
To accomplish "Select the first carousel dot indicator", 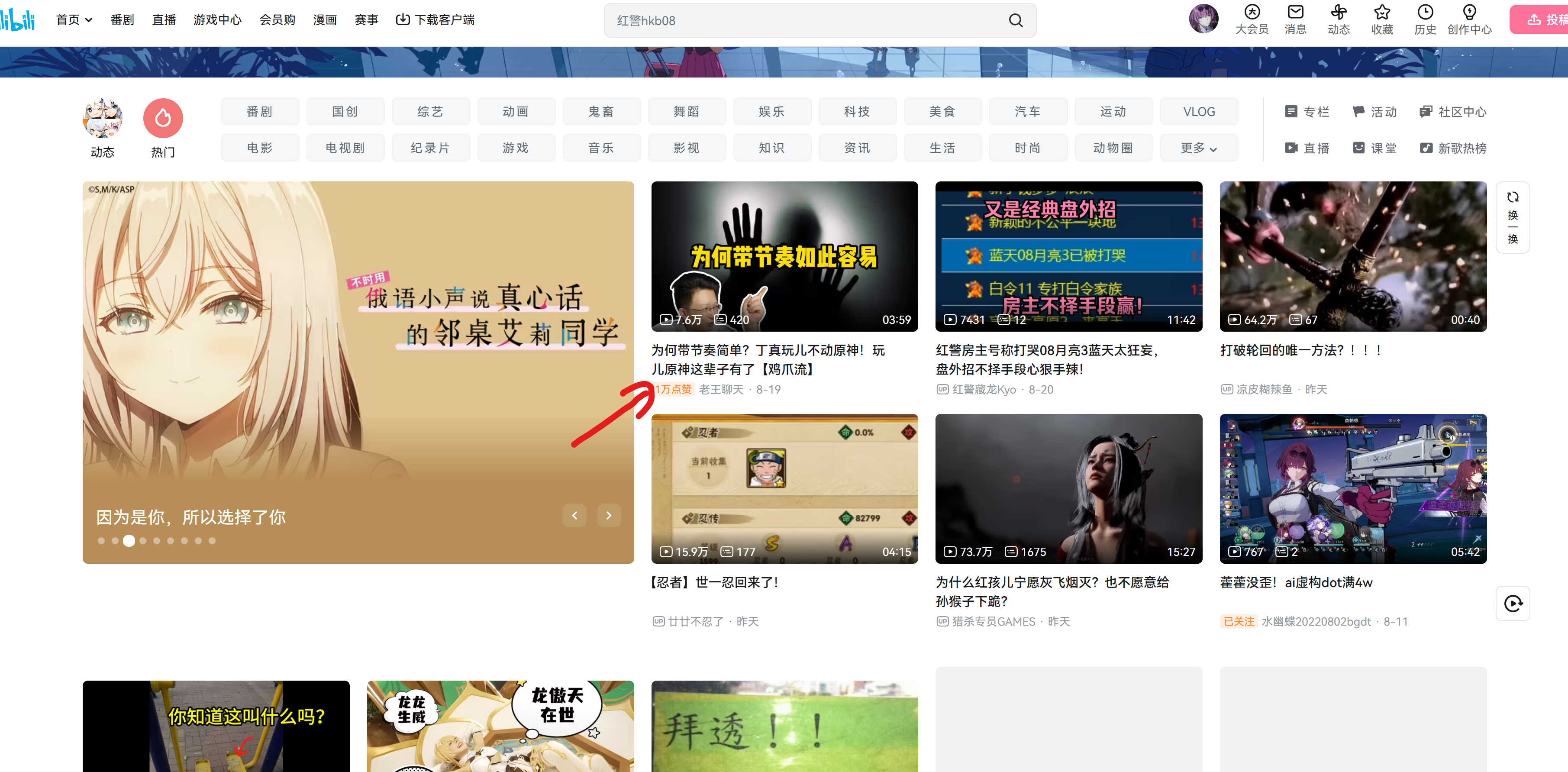I will pyautogui.click(x=101, y=541).
